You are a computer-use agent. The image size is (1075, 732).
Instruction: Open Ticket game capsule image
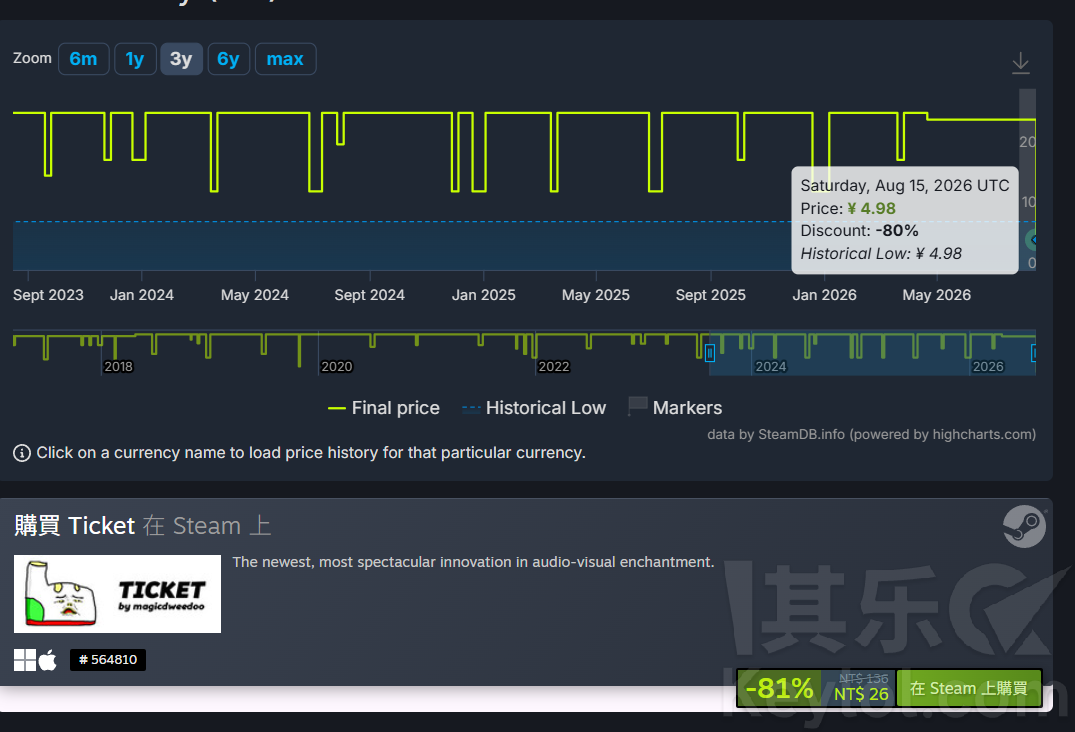coord(117,594)
